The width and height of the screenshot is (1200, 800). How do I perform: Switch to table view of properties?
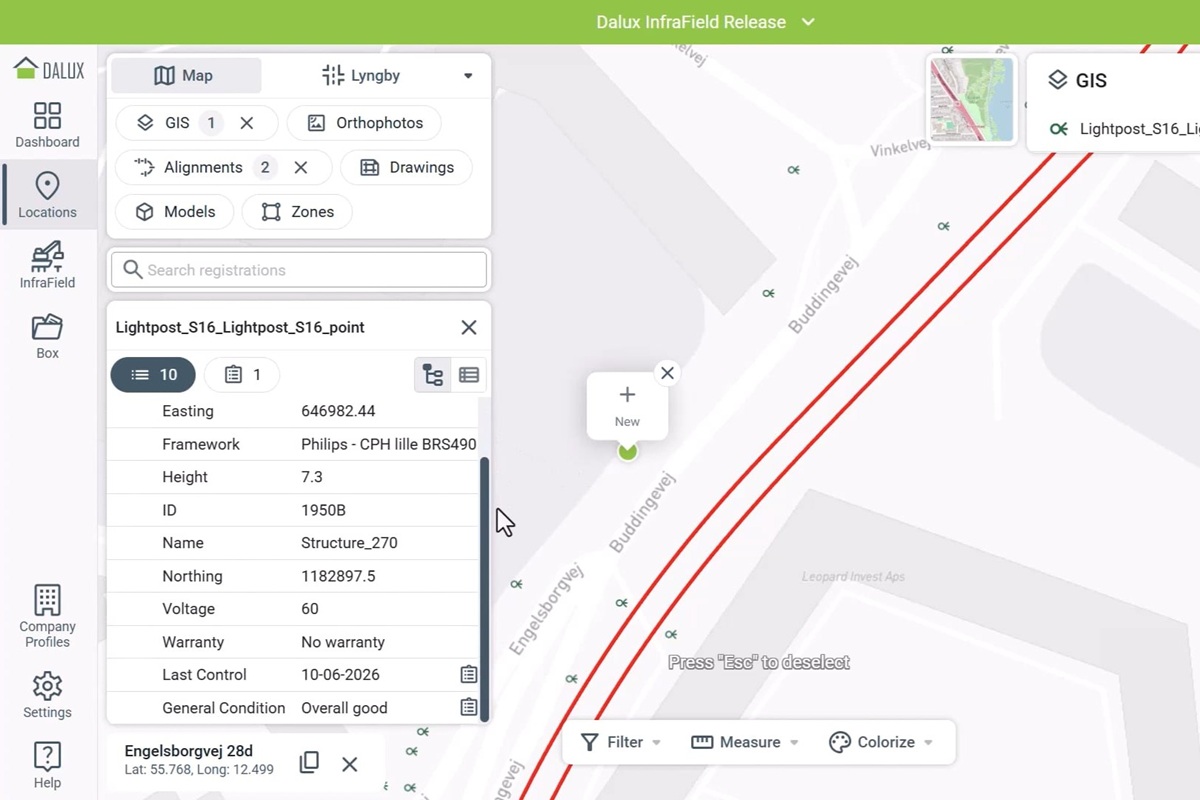(x=469, y=375)
